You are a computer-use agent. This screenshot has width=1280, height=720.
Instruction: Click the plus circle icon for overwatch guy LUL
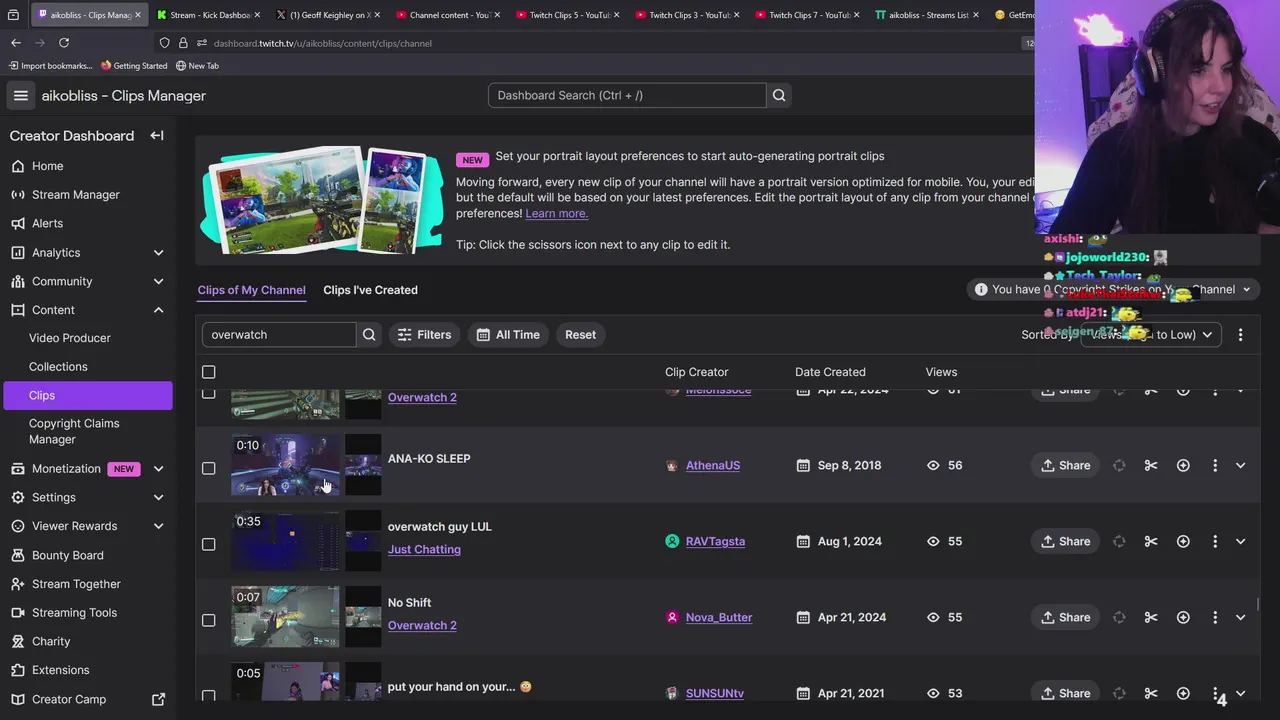point(1183,541)
